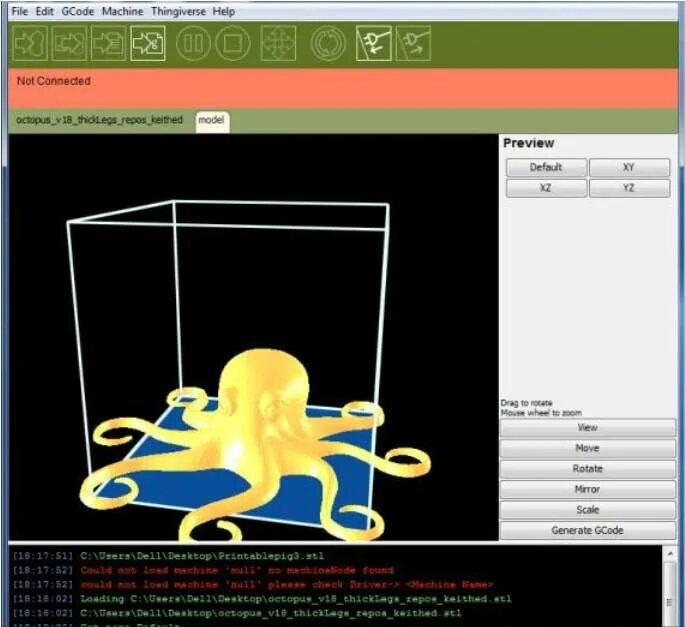Open the File menu
The height and width of the screenshot is (627, 685).
(20, 11)
